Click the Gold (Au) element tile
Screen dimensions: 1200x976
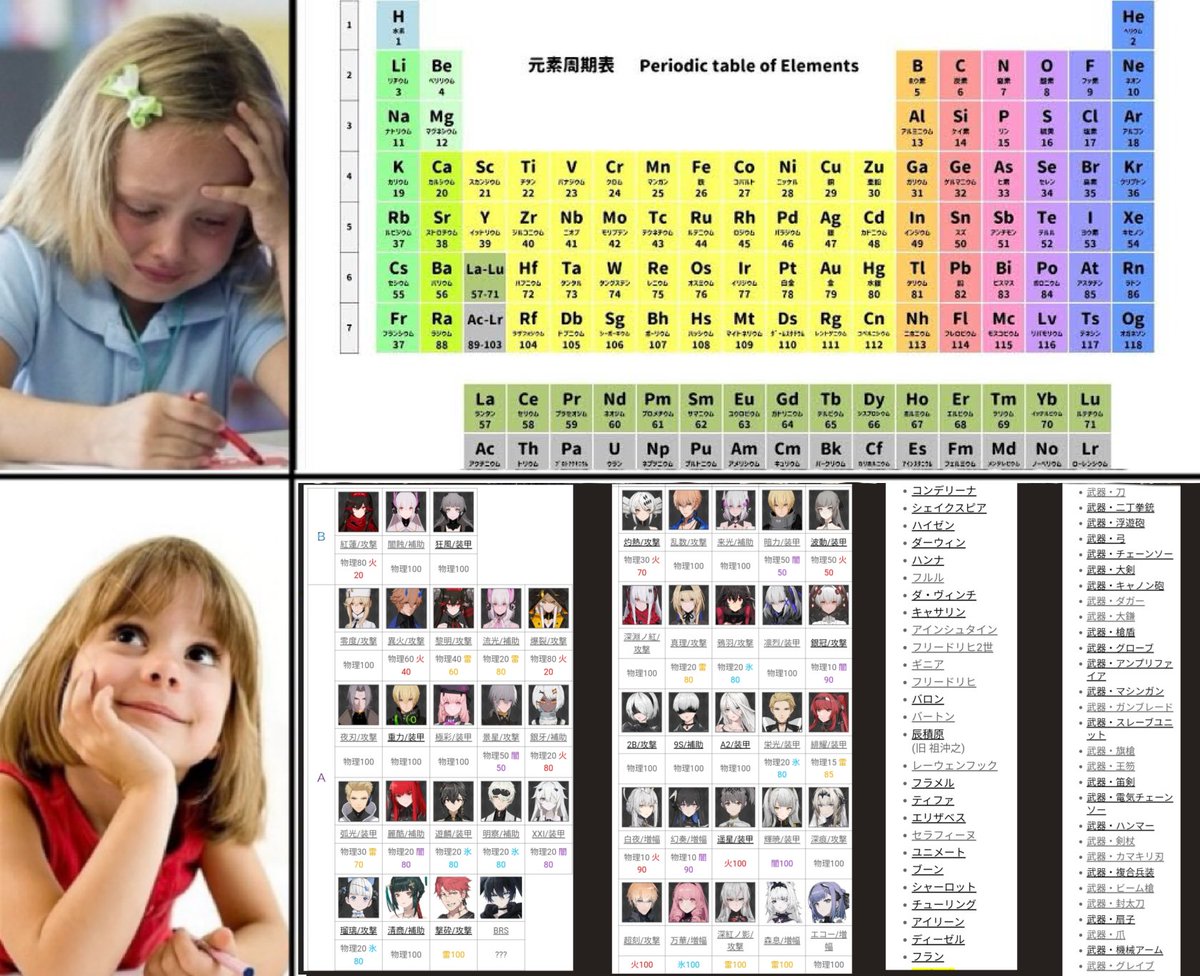831,278
